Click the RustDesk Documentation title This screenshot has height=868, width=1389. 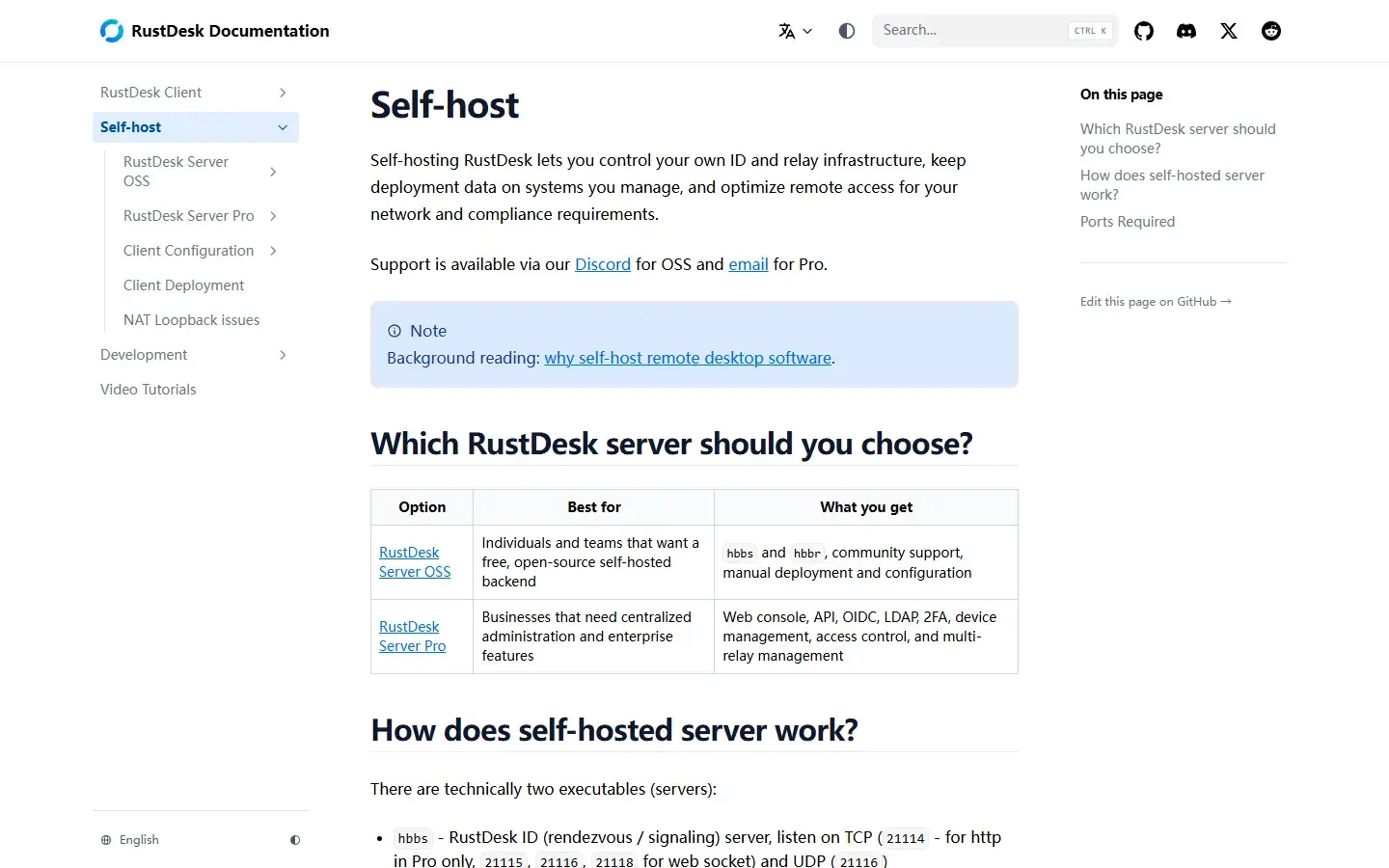(231, 31)
